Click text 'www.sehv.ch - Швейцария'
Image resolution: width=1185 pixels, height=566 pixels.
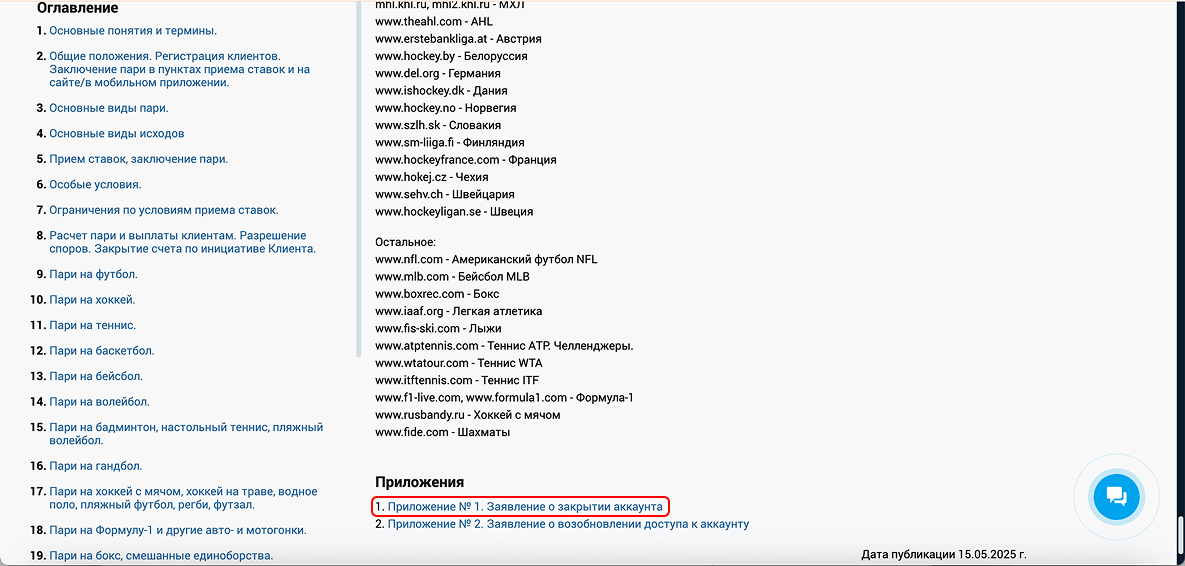click(x=445, y=195)
